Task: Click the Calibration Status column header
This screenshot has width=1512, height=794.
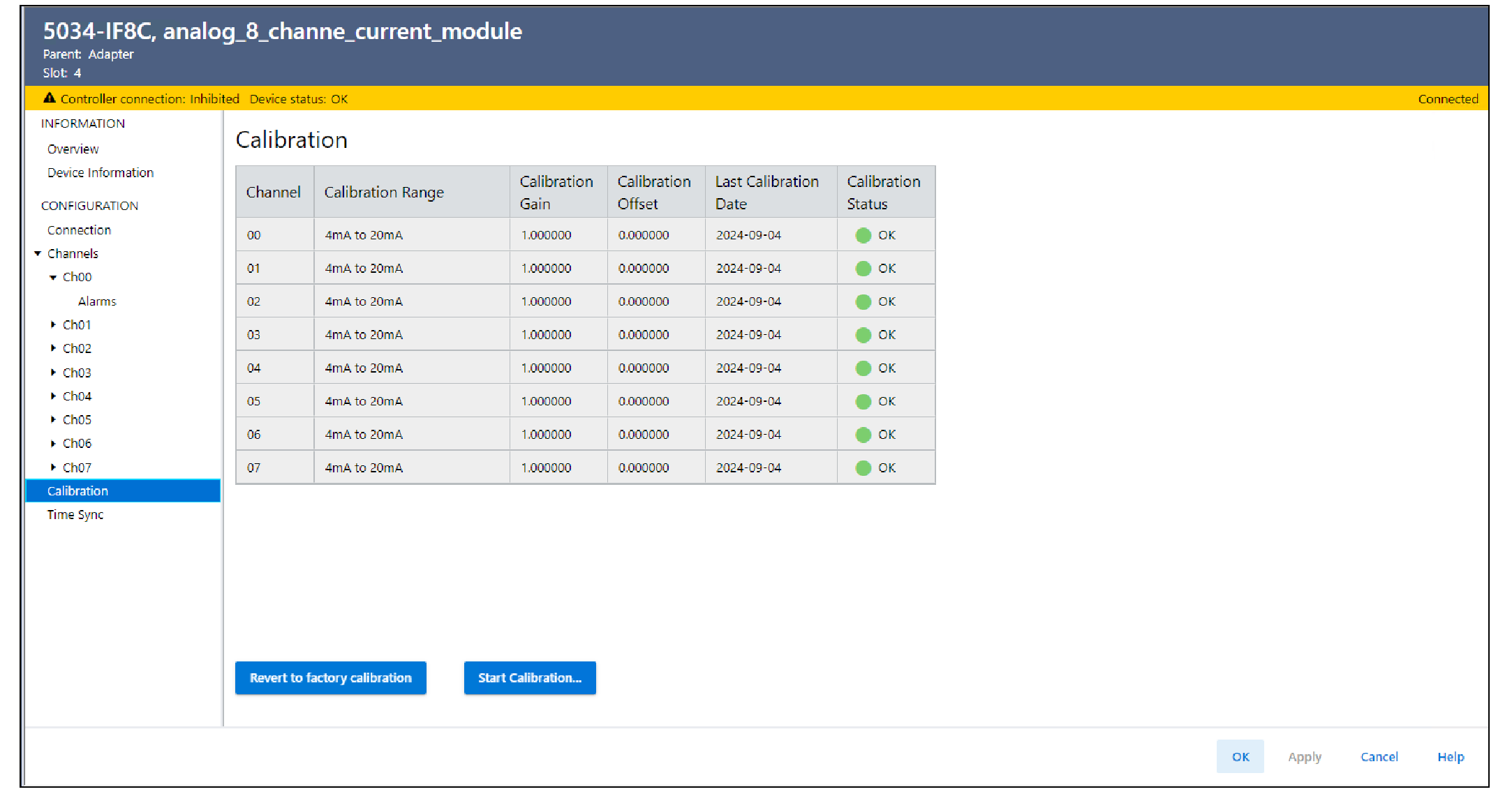Action: click(886, 192)
